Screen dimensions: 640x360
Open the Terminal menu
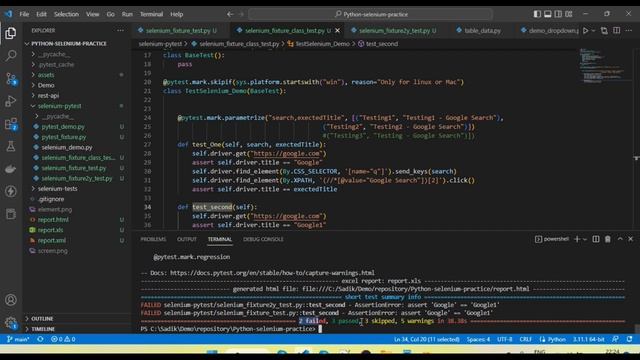pos(151,14)
